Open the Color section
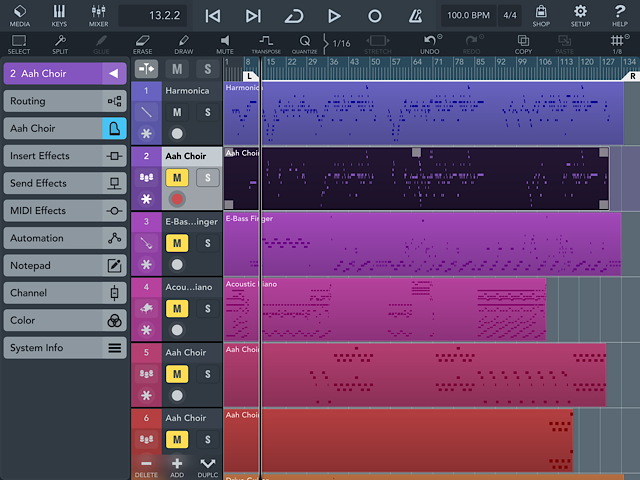This screenshot has width=640, height=480. 65,320
